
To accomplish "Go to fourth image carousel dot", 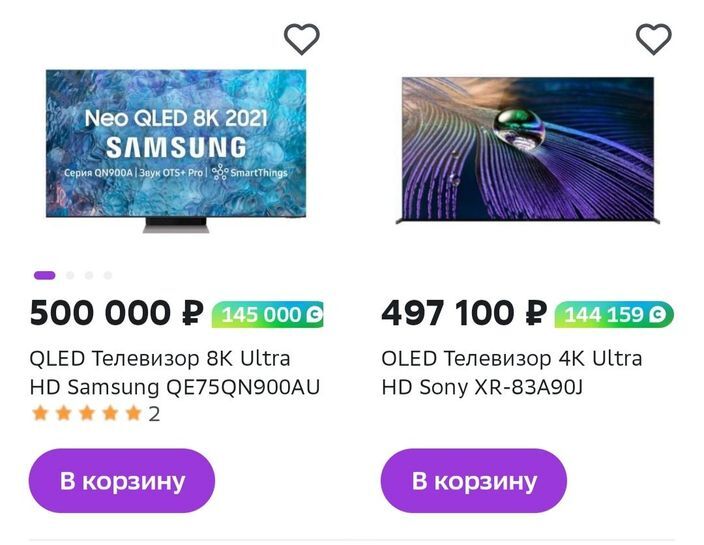I will pyautogui.click(x=108, y=275).
